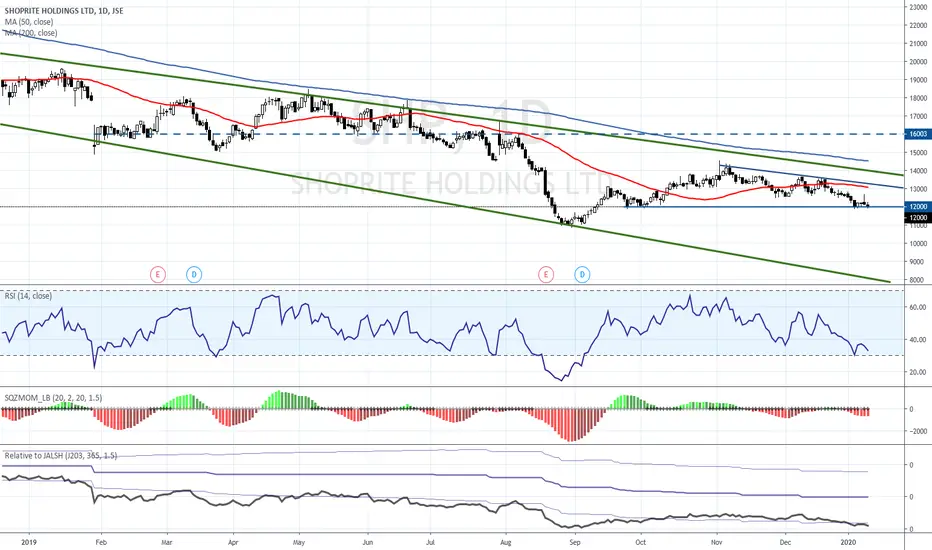Select the SHOPRITE HOLDINGS LTD, 1D, JSE title
932x550 pixels.
click(64, 11)
